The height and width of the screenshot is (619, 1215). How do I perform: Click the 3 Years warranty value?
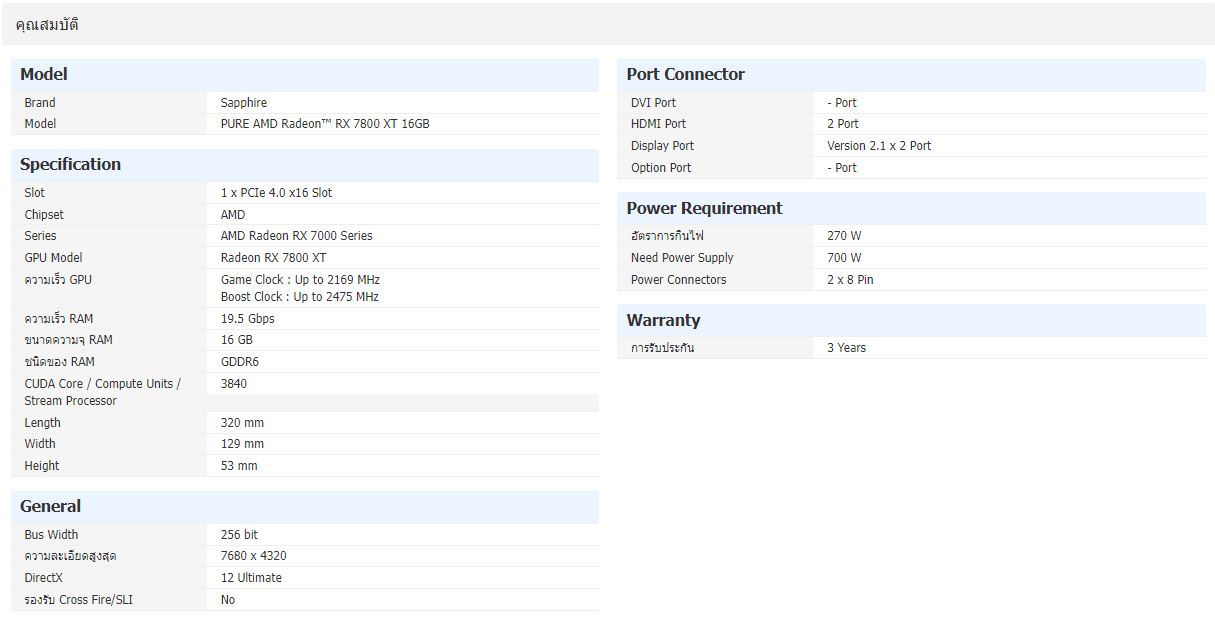tap(846, 348)
